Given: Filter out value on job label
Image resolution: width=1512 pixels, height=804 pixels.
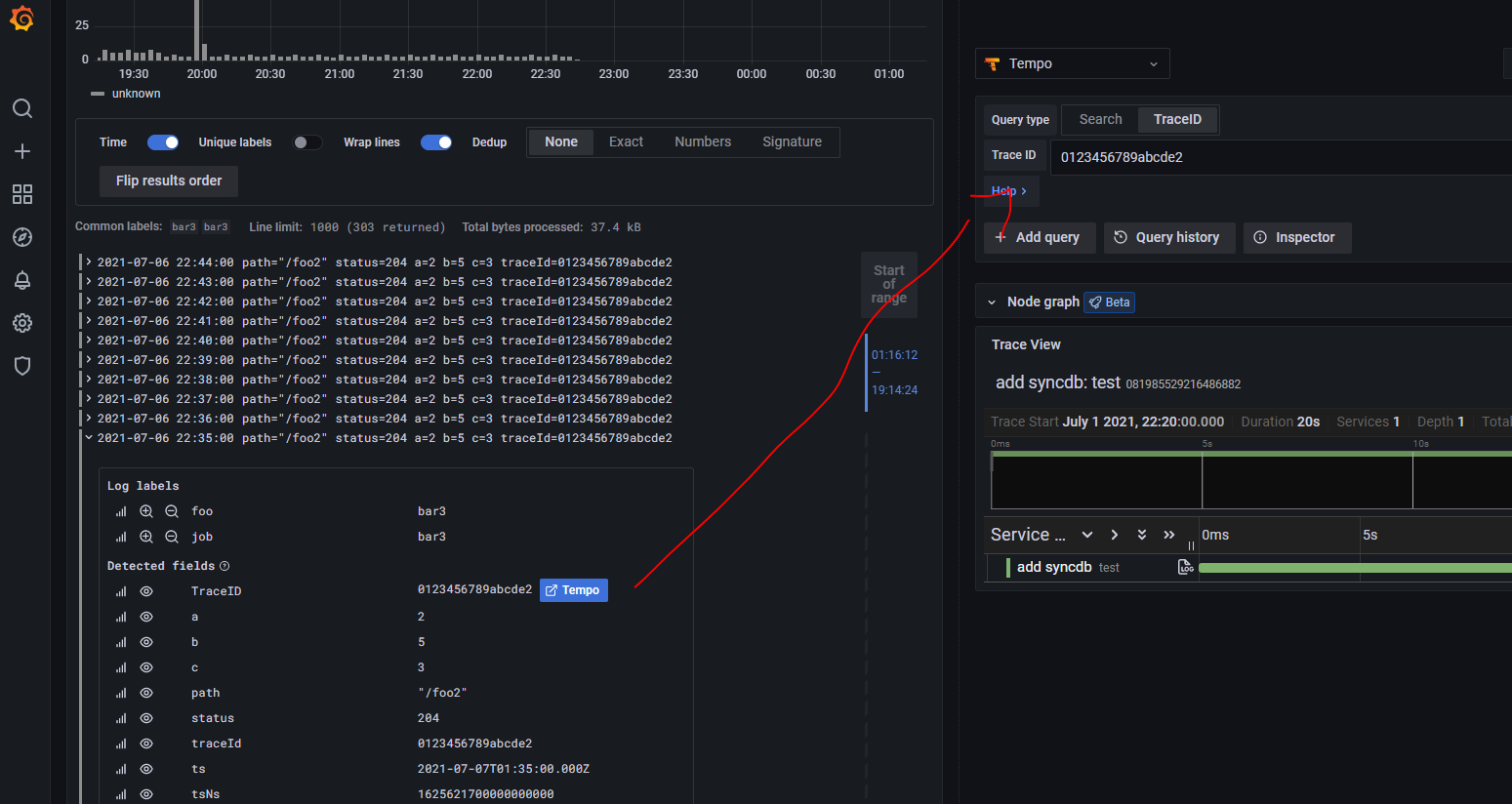Looking at the screenshot, I should pyautogui.click(x=172, y=537).
